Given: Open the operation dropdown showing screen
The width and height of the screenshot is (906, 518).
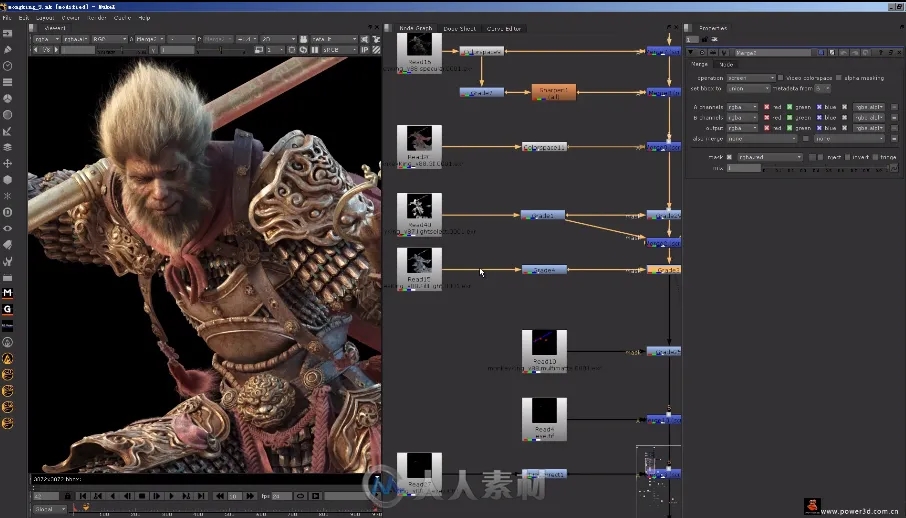Looking at the screenshot, I should pos(751,77).
